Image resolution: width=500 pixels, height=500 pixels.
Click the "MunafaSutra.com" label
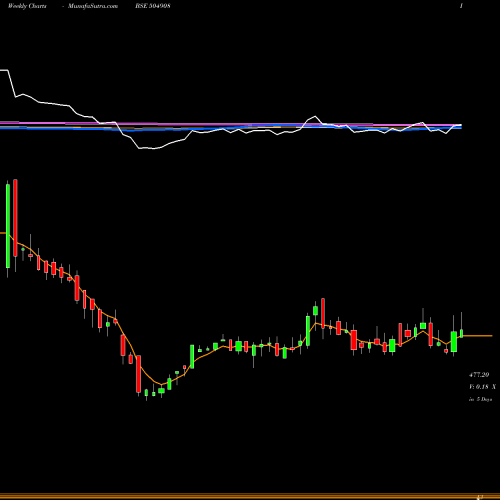click(x=93, y=6)
